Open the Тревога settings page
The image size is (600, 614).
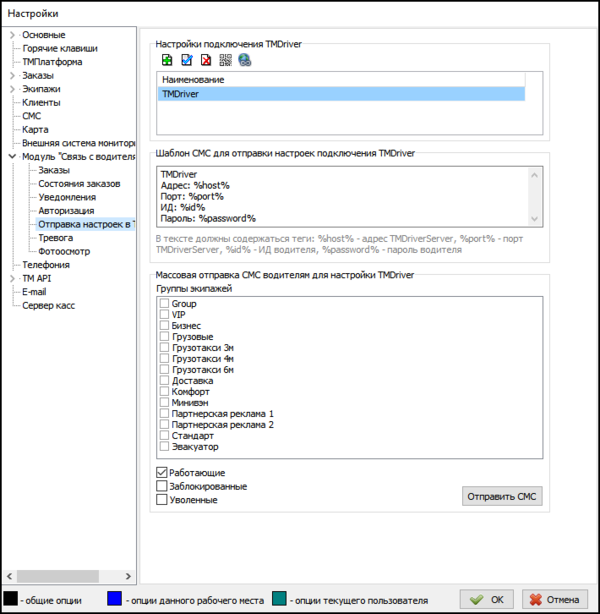point(55,238)
